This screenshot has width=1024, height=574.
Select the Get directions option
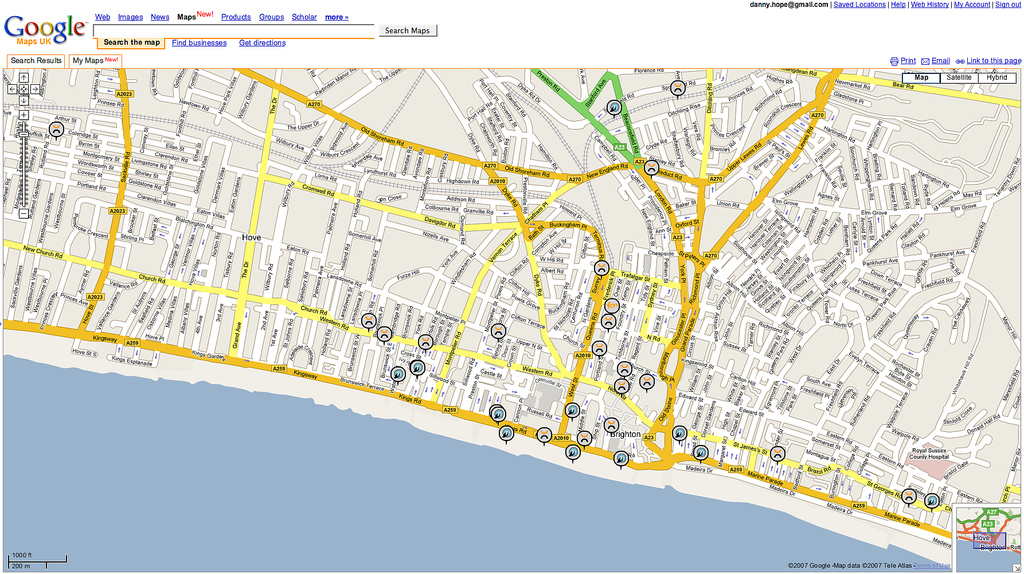pos(262,43)
